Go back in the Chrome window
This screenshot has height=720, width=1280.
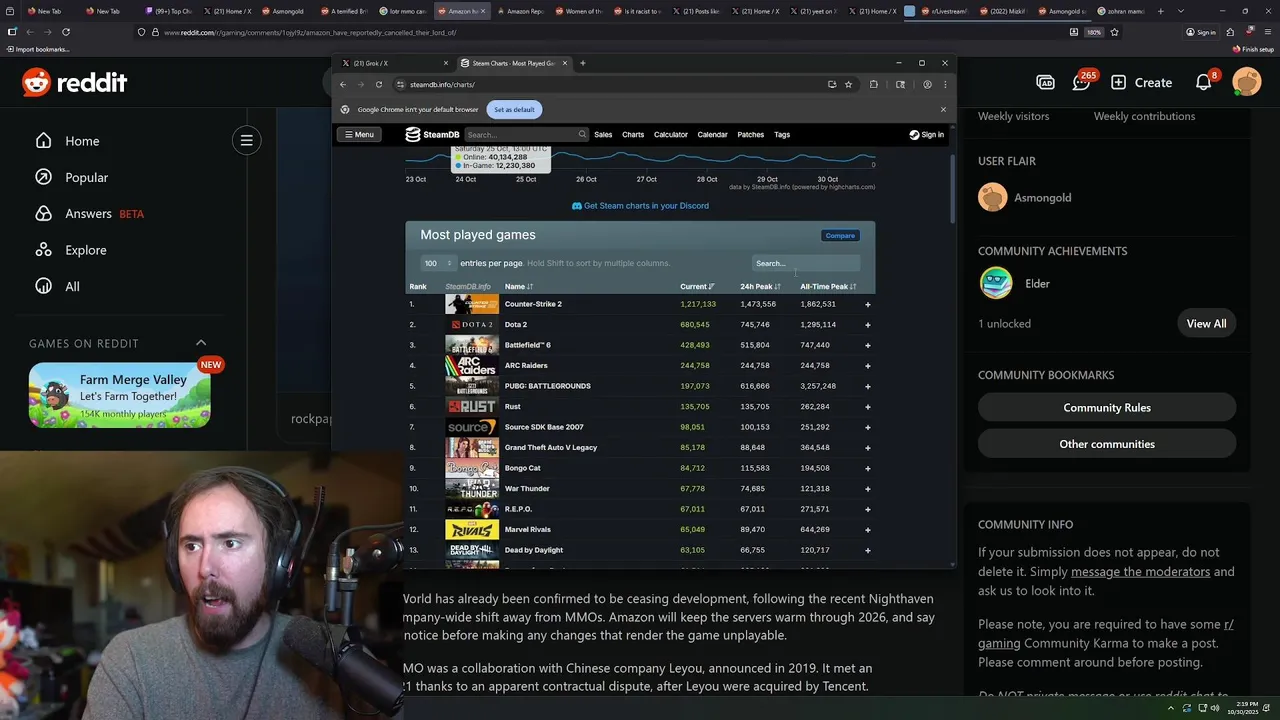pyautogui.click(x=343, y=84)
